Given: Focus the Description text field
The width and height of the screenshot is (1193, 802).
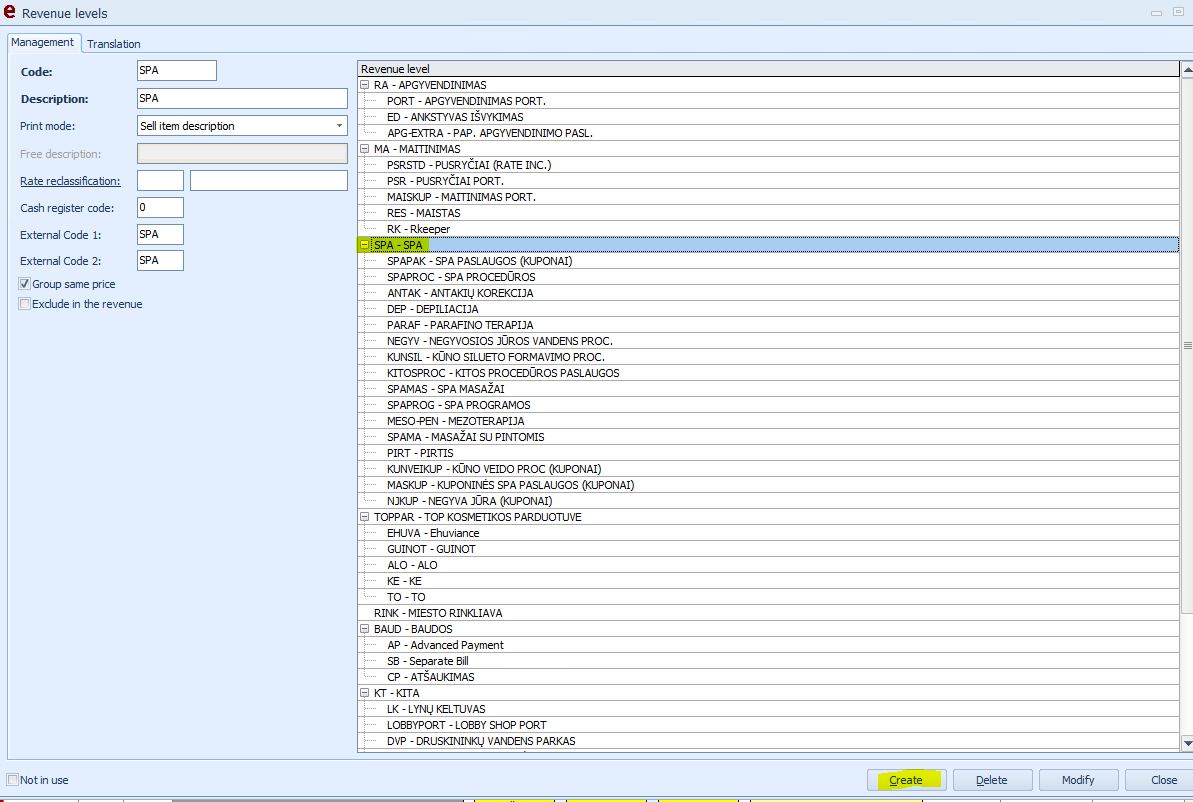Looking at the screenshot, I should [242, 98].
